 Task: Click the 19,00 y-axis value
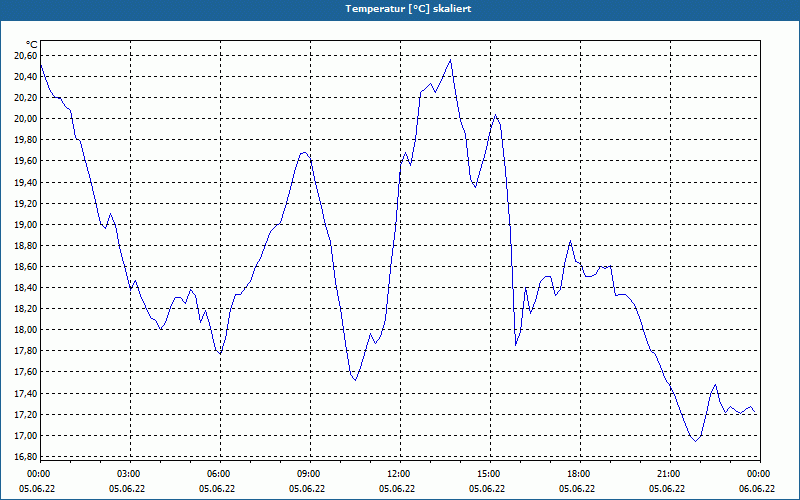click(25, 224)
